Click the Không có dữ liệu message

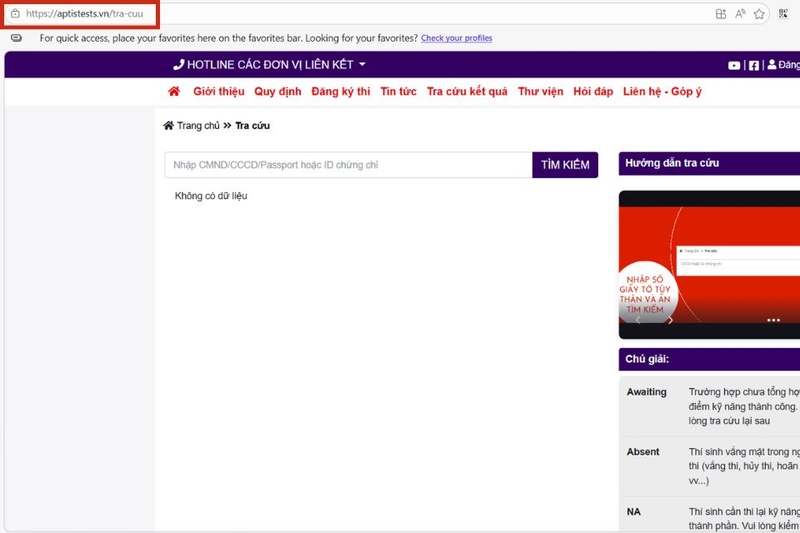pos(211,196)
